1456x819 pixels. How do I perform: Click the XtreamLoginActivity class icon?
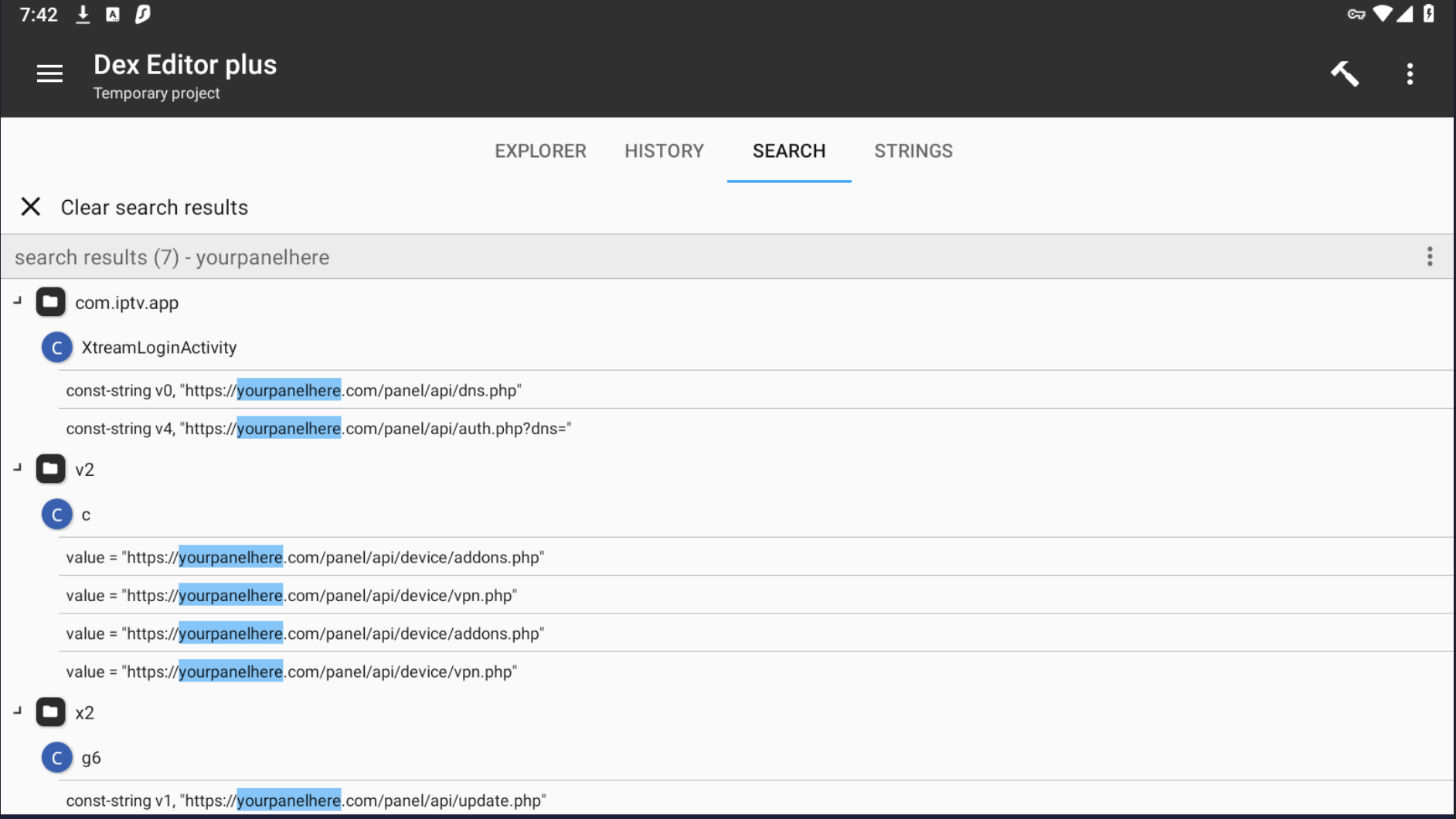56,348
